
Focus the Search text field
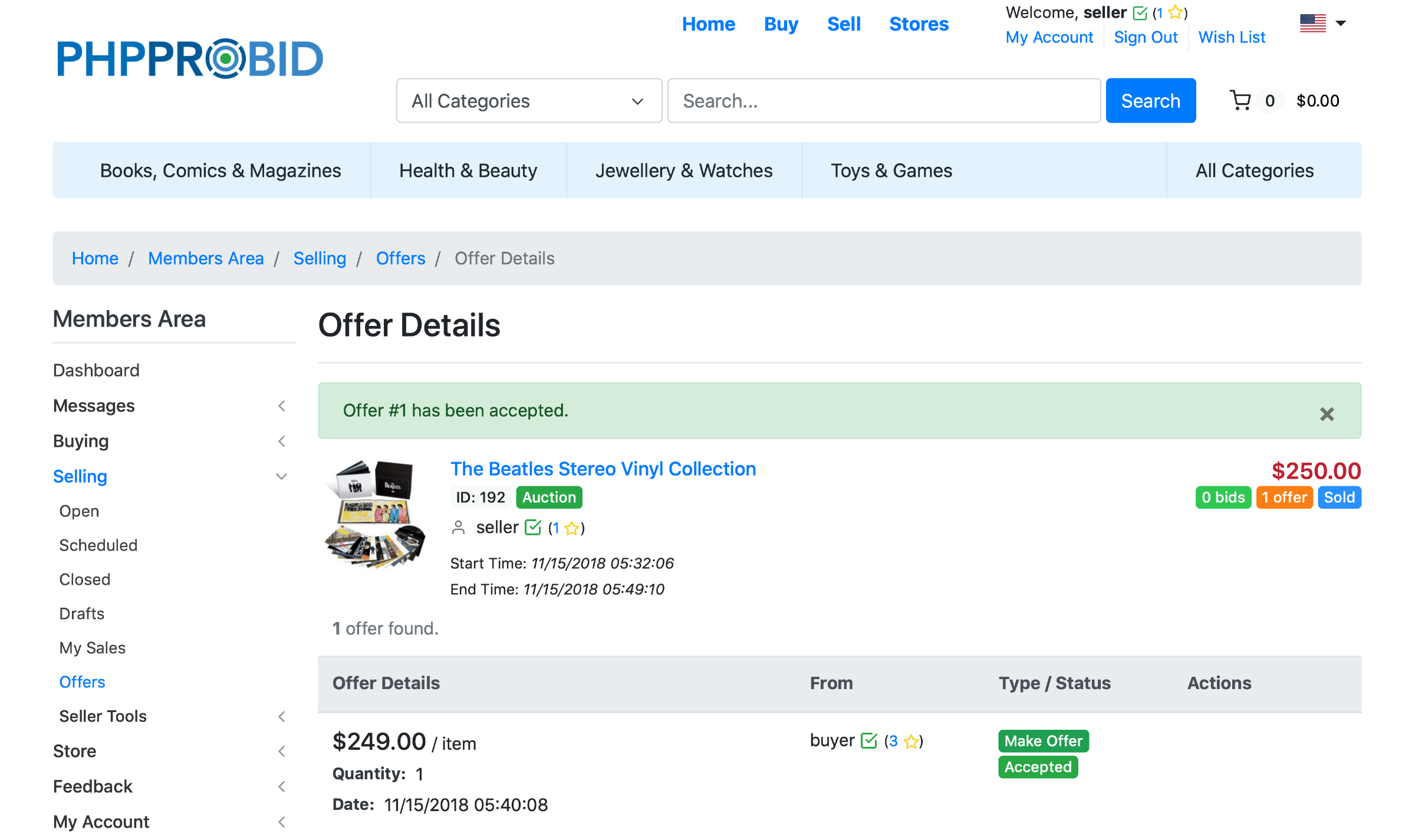883,101
